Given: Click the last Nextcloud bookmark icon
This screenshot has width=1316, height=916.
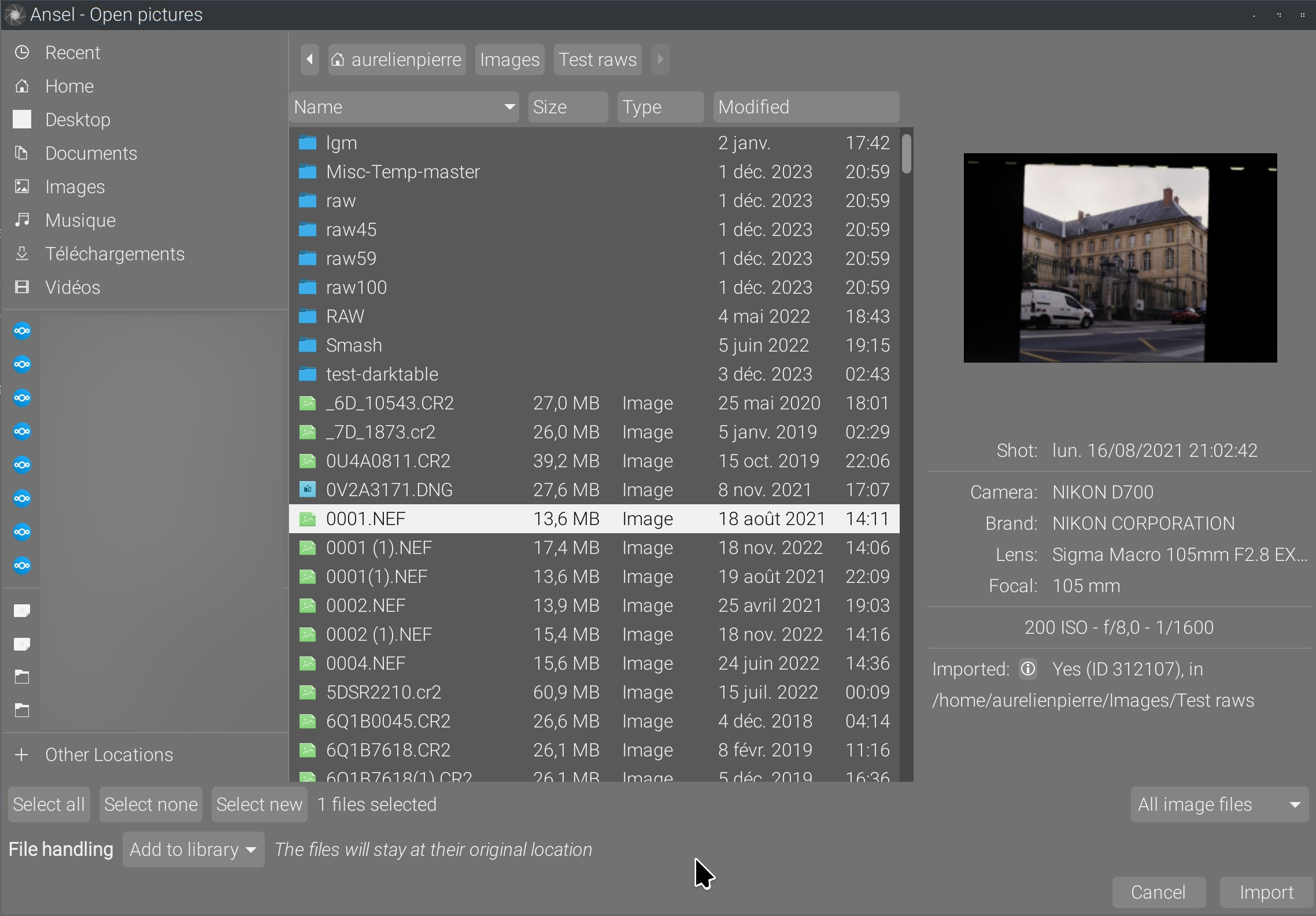Looking at the screenshot, I should coord(22,566).
